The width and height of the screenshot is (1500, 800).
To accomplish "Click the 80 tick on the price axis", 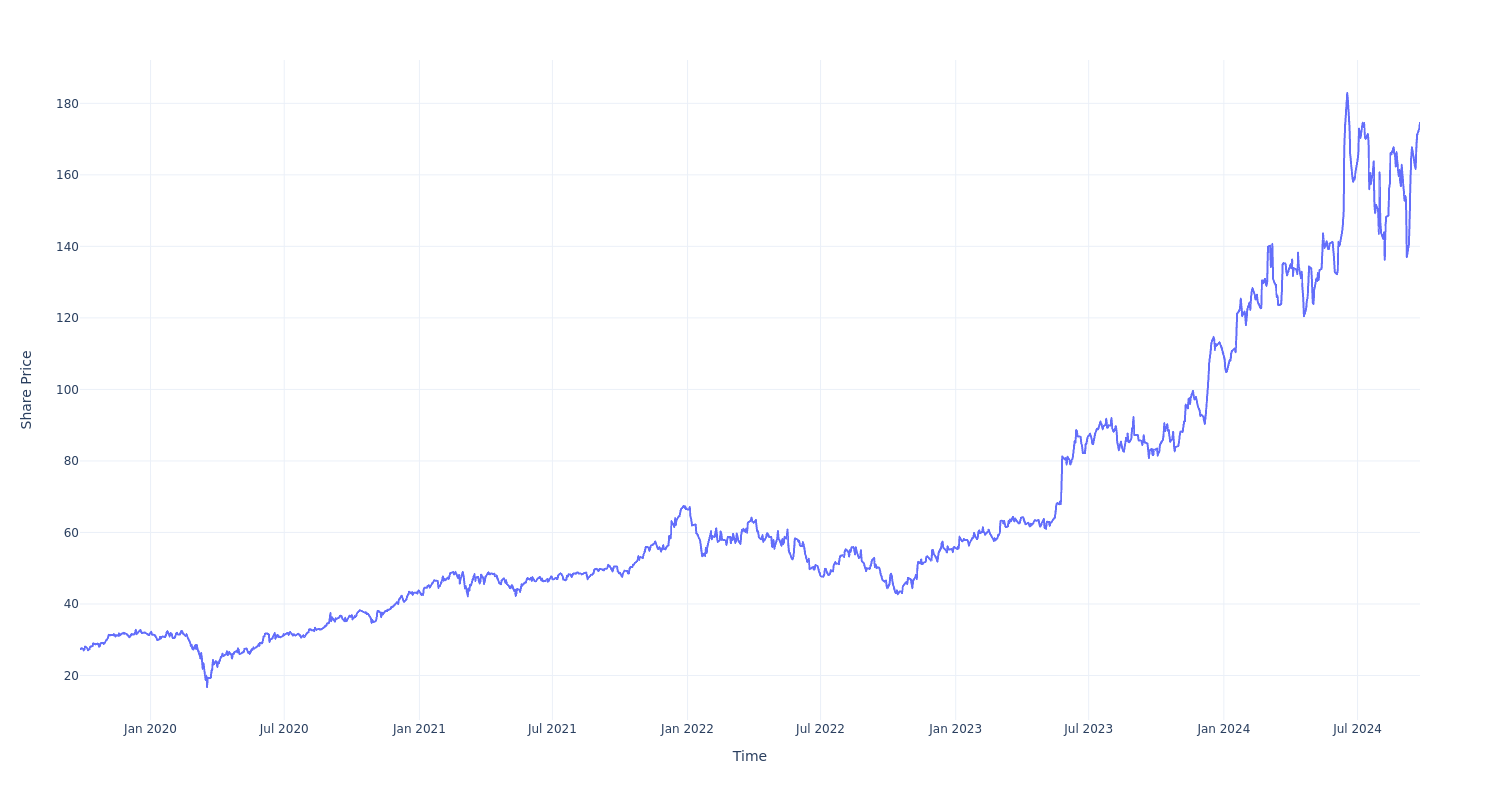I will pyautogui.click(x=71, y=461).
